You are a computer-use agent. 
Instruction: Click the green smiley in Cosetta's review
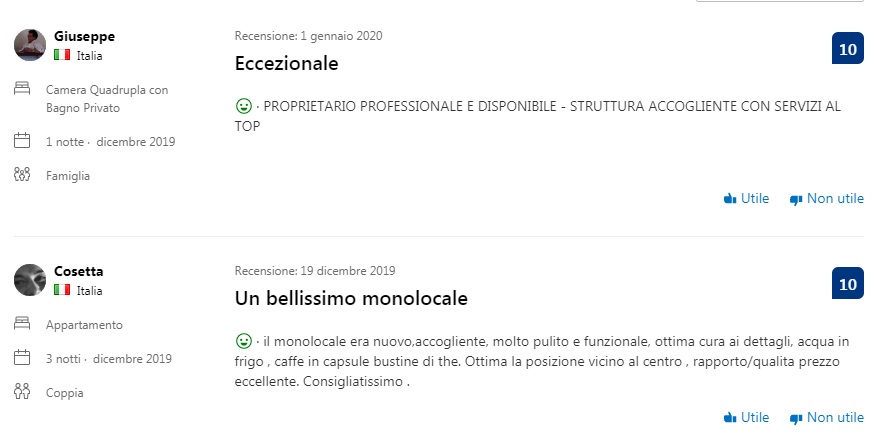point(244,340)
